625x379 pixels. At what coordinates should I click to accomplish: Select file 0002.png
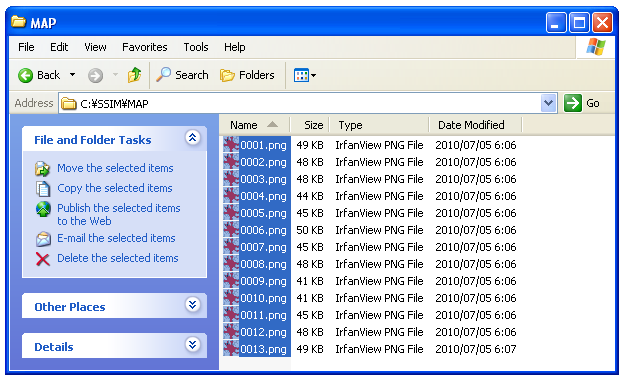pyautogui.click(x=263, y=162)
